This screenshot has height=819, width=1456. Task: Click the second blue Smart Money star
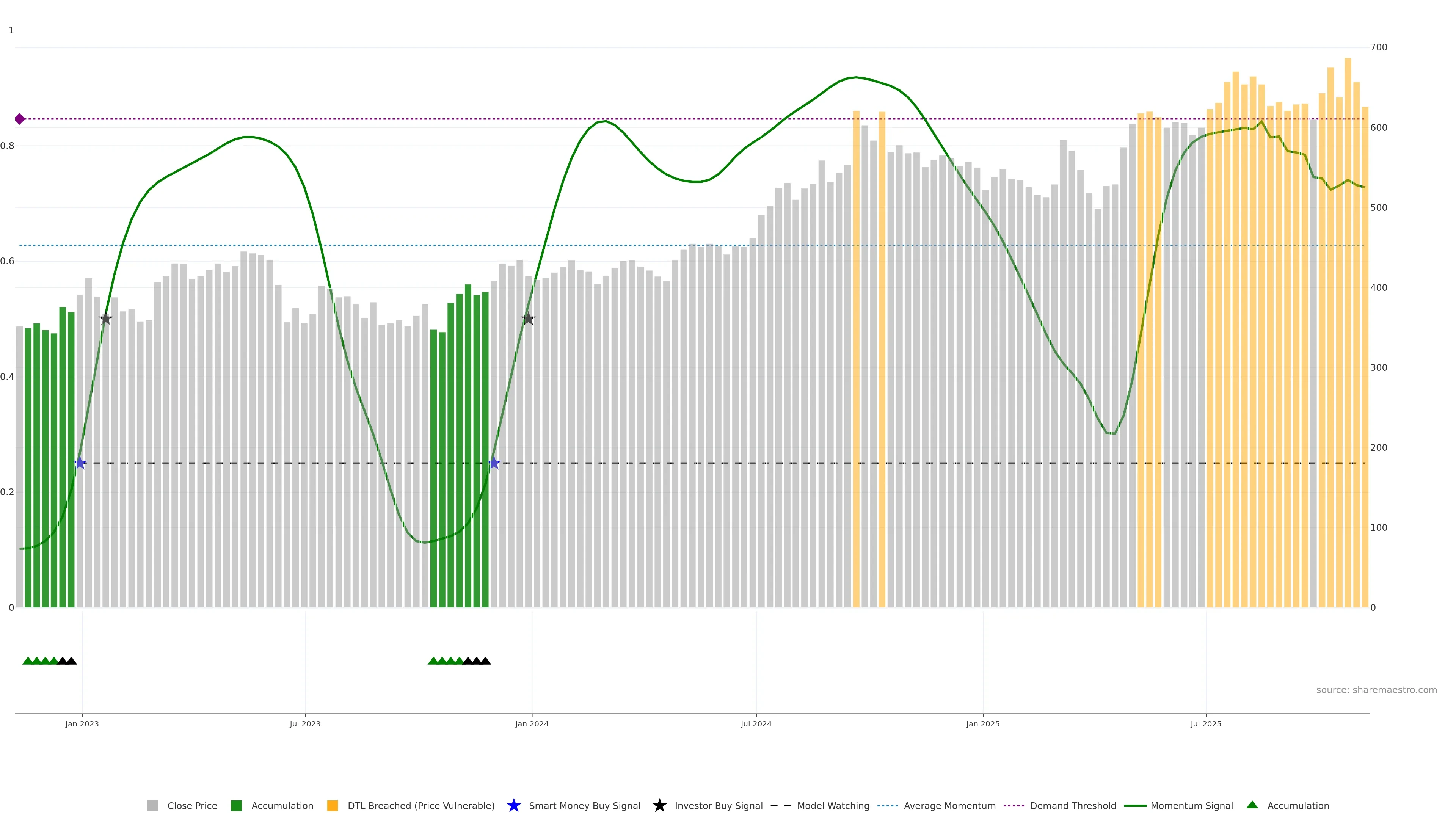click(x=494, y=463)
